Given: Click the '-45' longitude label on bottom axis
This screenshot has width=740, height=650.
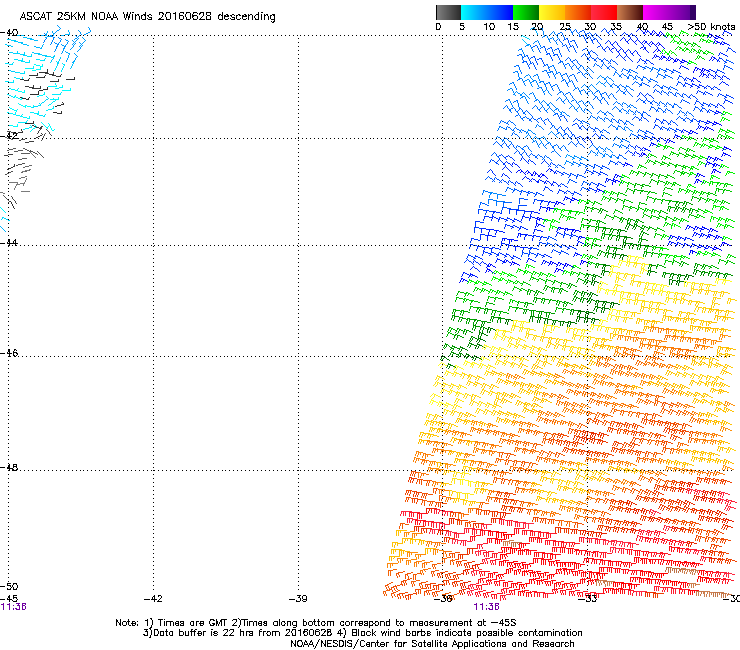Looking at the screenshot, I should coord(9,598).
